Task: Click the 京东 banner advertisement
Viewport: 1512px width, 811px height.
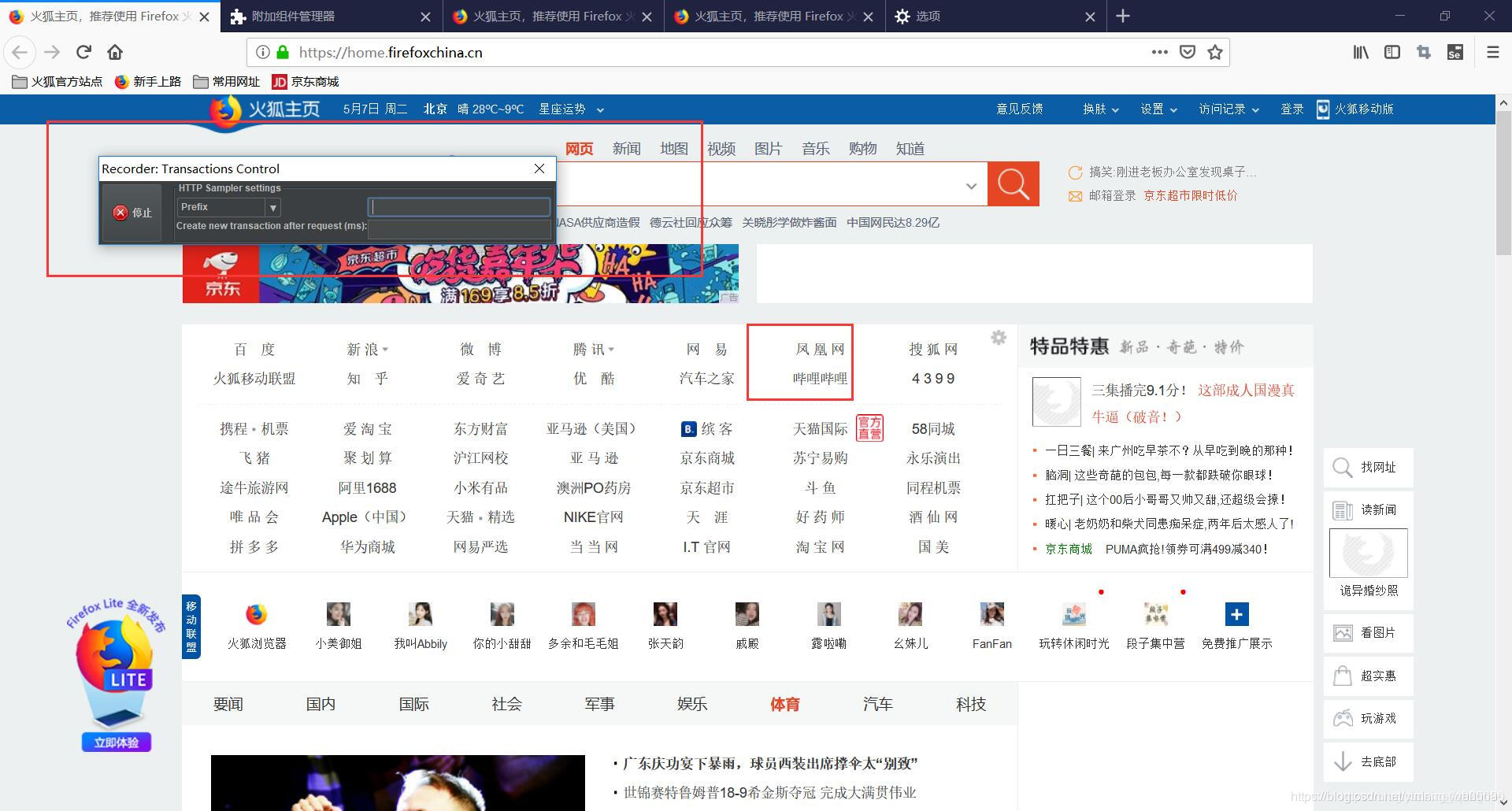Action: [x=461, y=273]
